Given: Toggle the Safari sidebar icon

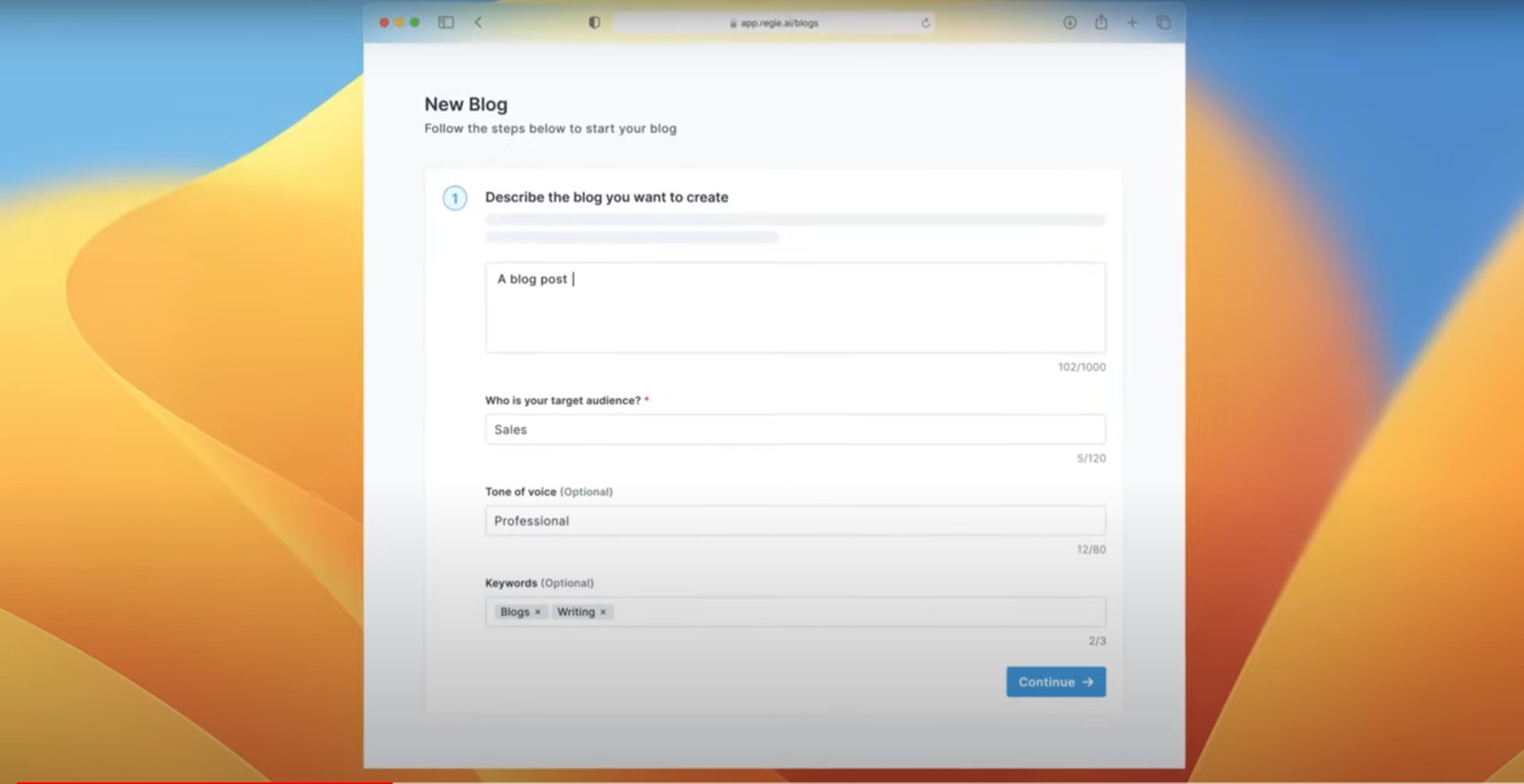Looking at the screenshot, I should [x=446, y=23].
